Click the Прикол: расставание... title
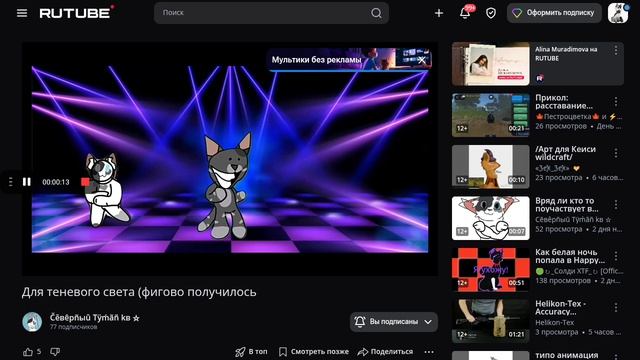This screenshot has width=640, height=360. [x=564, y=102]
